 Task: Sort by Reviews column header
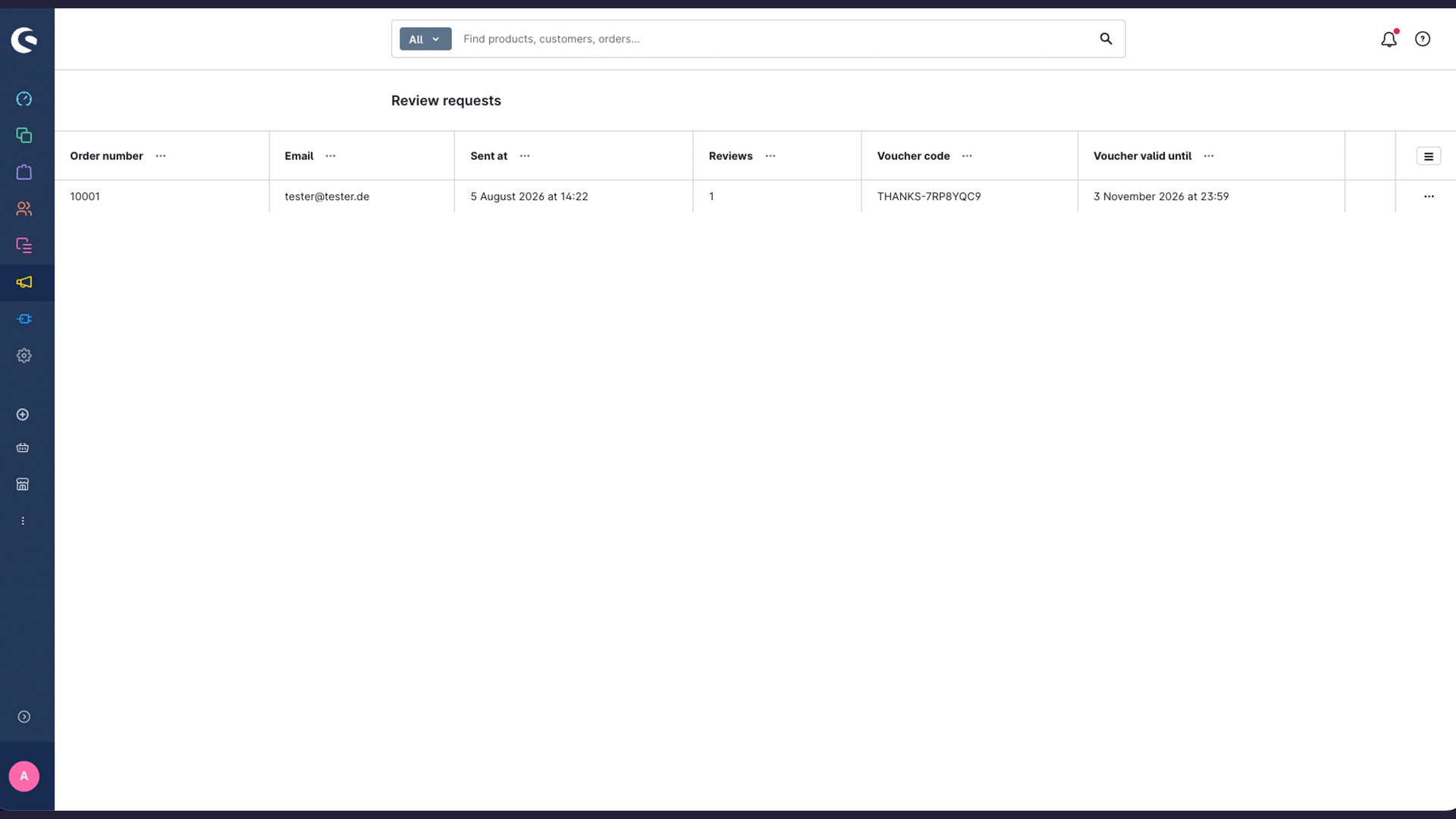click(730, 156)
